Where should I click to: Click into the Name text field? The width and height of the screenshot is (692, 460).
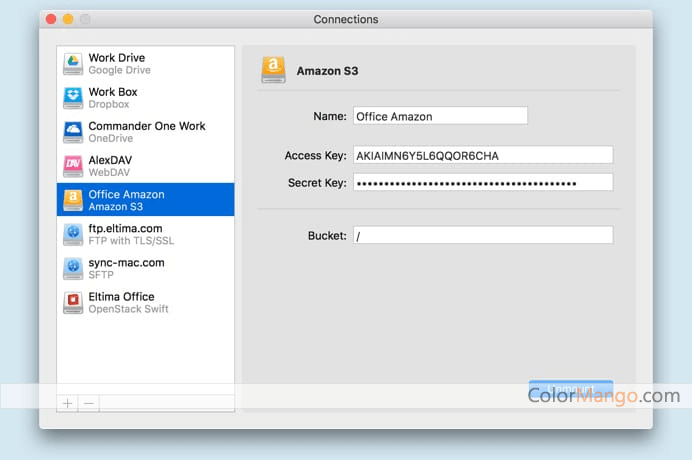(440, 116)
